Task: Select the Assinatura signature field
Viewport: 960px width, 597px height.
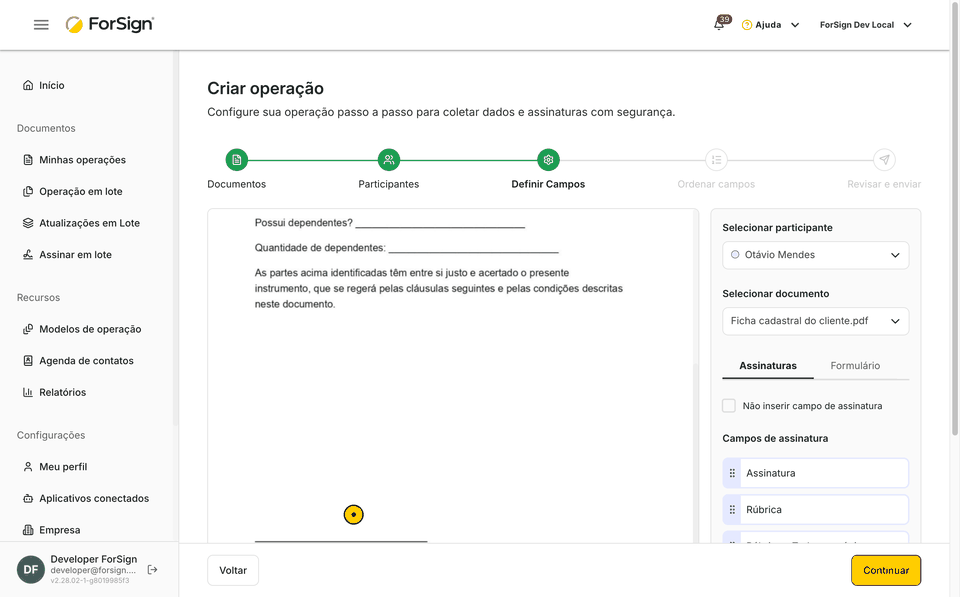Action: (816, 473)
